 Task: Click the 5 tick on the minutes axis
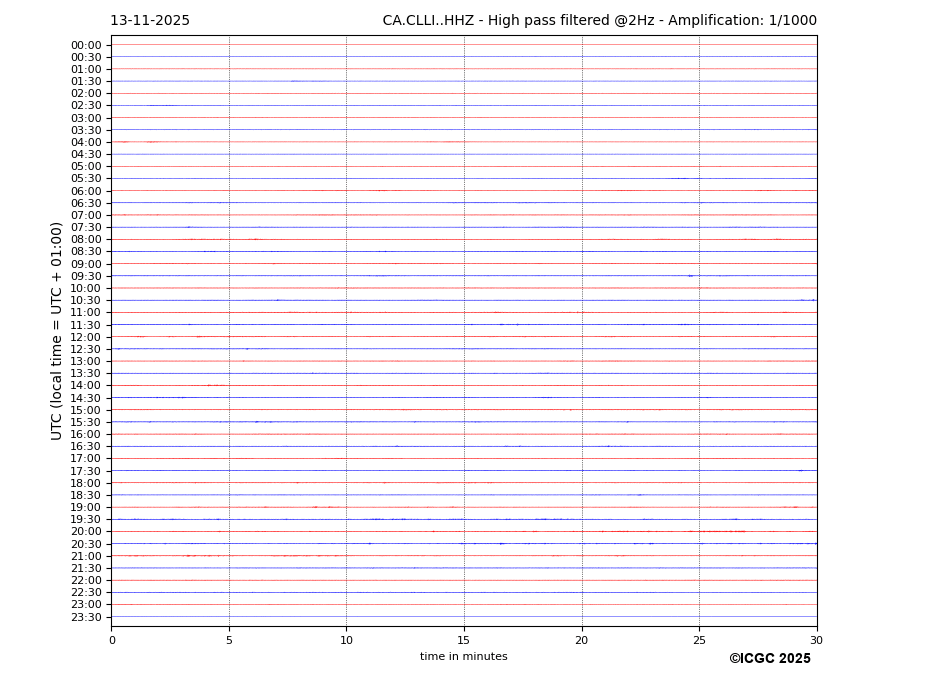click(229, 640)
